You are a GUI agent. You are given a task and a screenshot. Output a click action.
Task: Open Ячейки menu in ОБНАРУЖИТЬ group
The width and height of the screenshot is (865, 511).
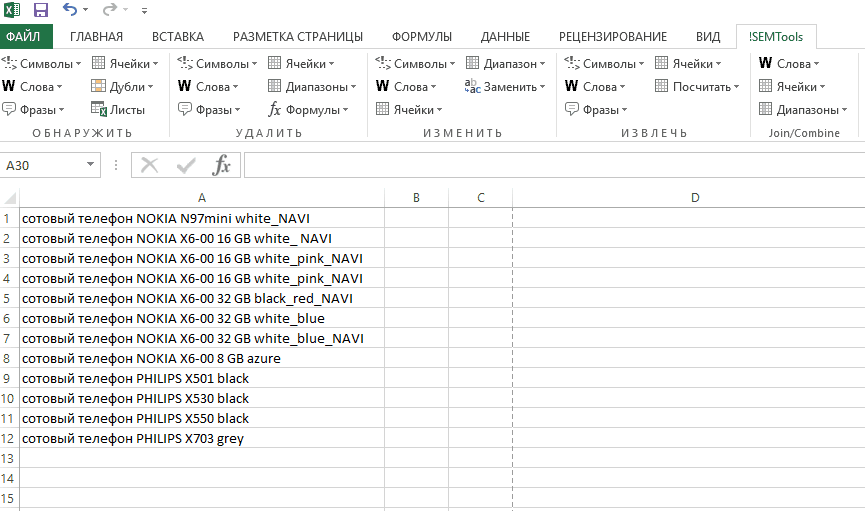pos(125,63)
